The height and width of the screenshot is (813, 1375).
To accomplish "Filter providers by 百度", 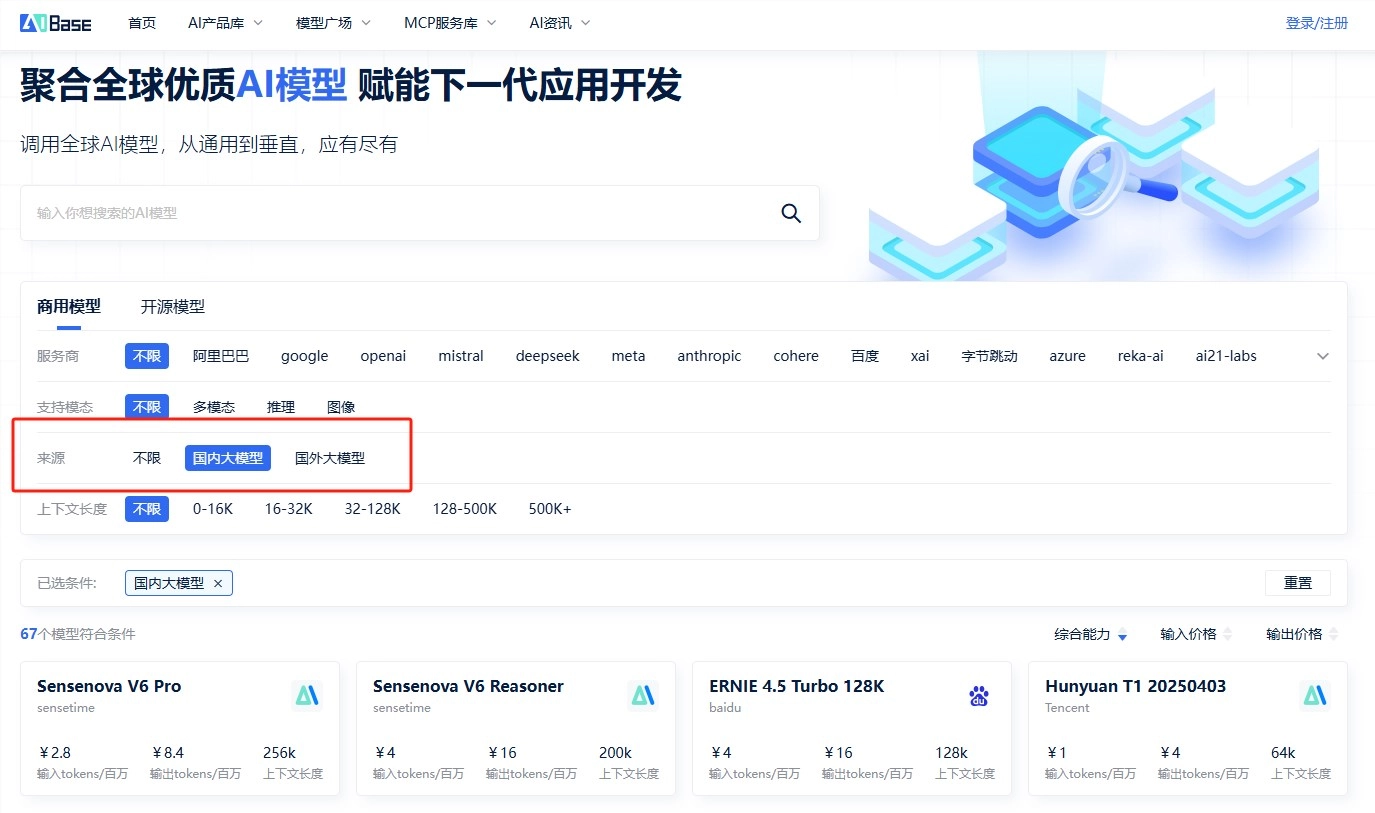I will click(x=865, y=356).
